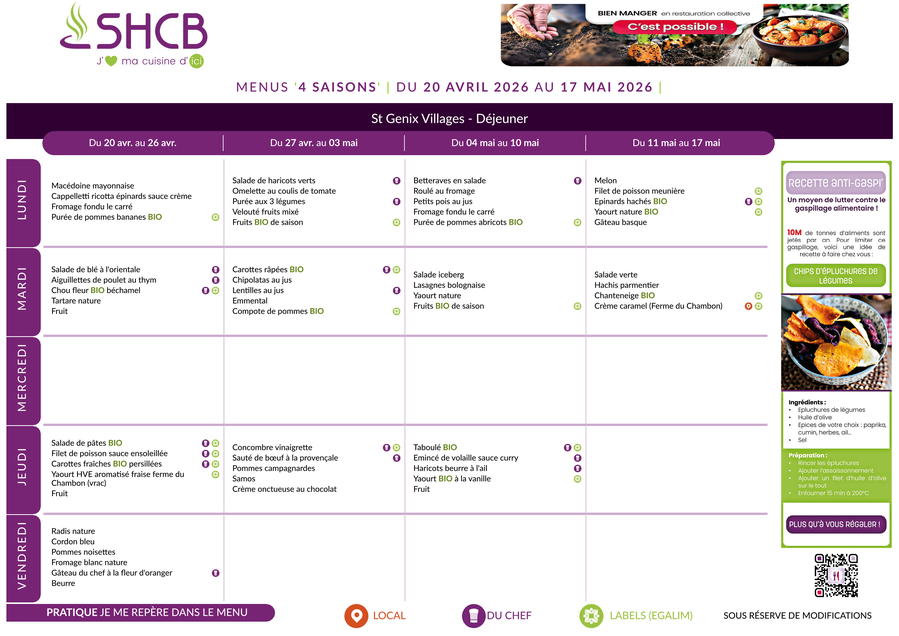This screenshot has width=899, height=636.
Task: Click the orange Local pin legend icon
Action: [x=356, y=616]
